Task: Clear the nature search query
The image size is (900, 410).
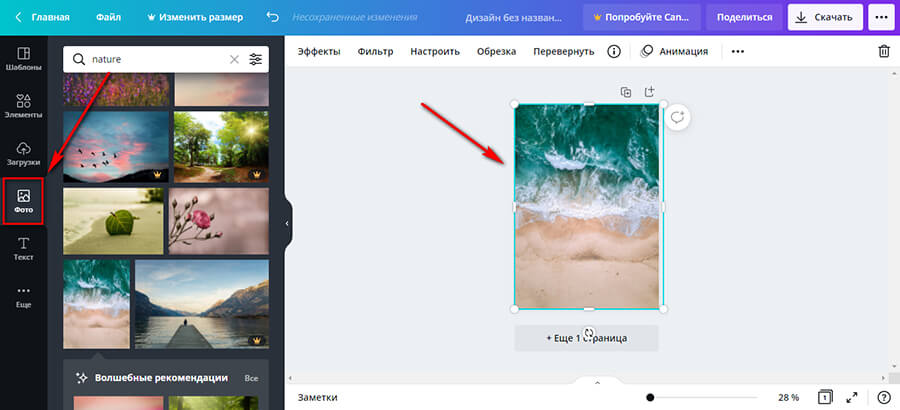Action: (234, 59)
